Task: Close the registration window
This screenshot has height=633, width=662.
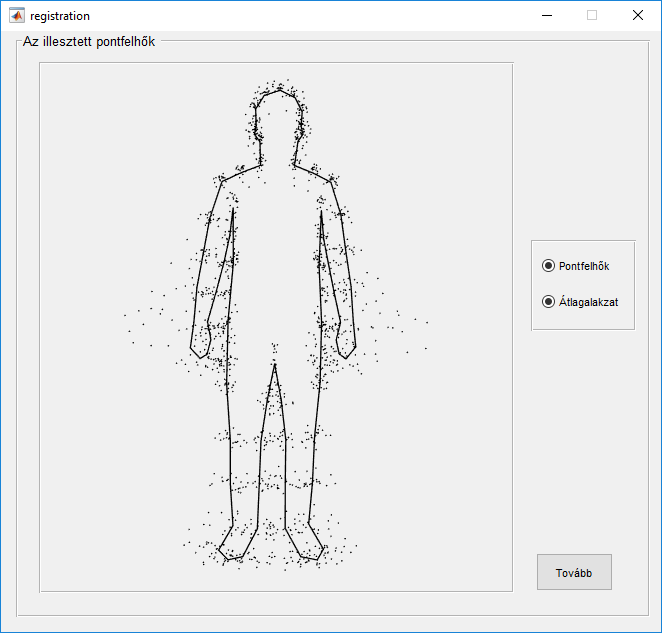Action: [638, 15]
